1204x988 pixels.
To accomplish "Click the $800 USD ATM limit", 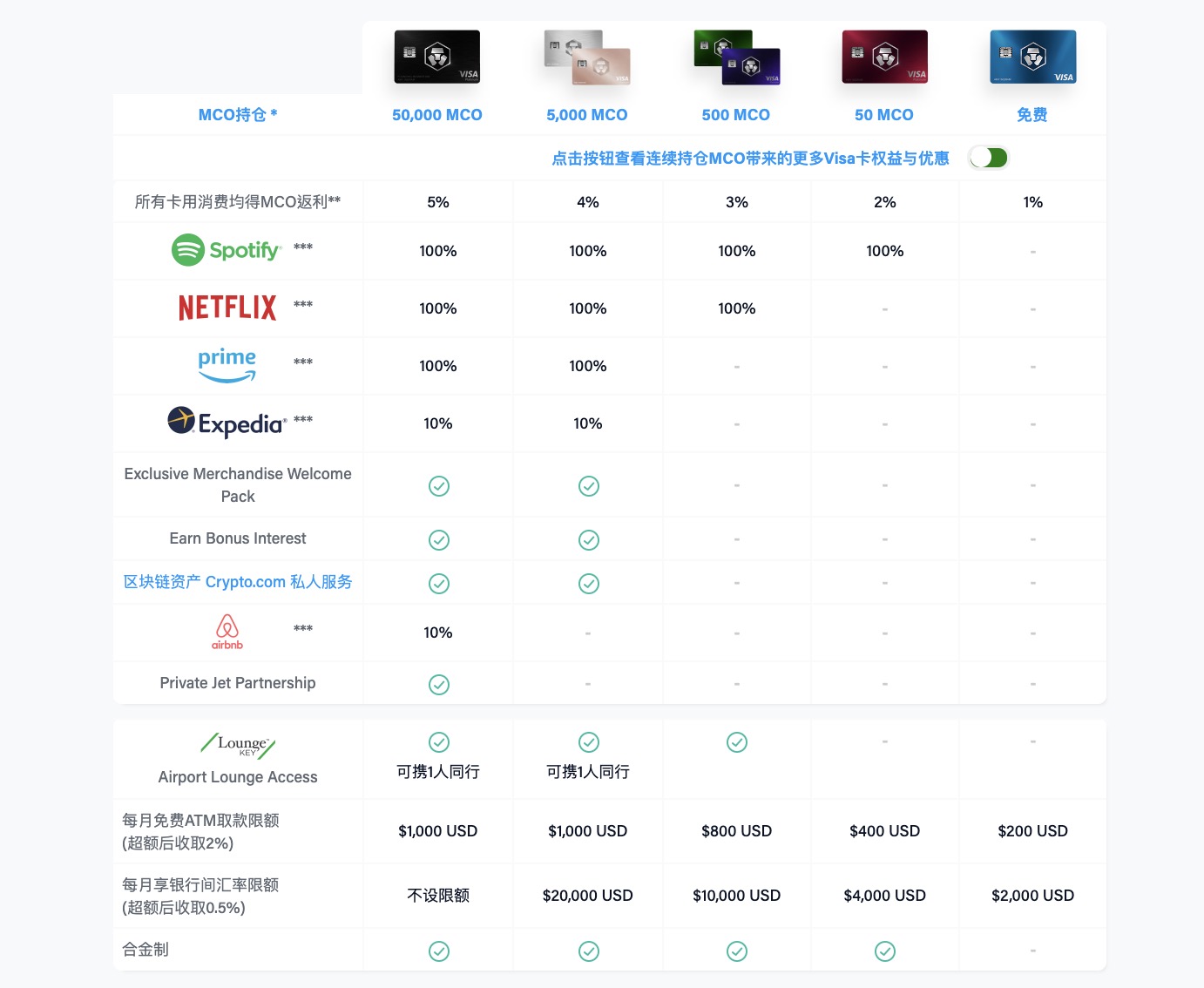I will [x=737, y=831].
